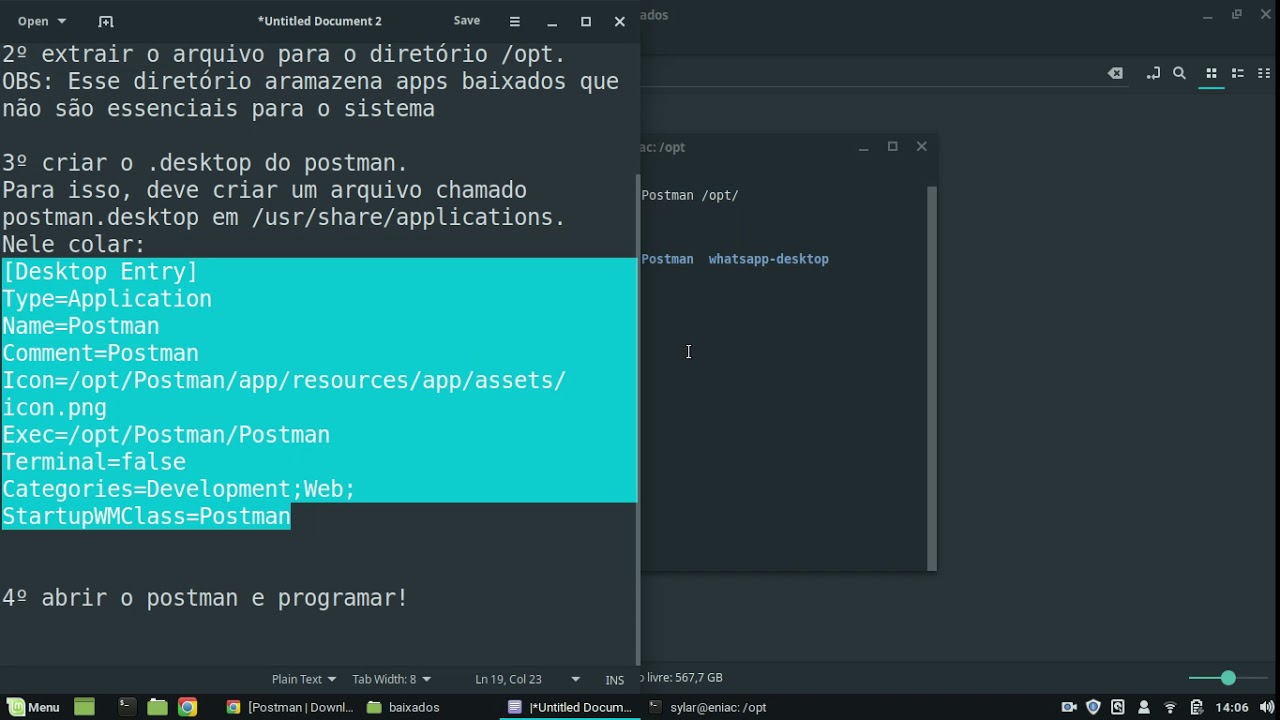Launch terminal from the panel launcher
The width and height of the screenshot is (1280, 720).
(x=126, y=707)
